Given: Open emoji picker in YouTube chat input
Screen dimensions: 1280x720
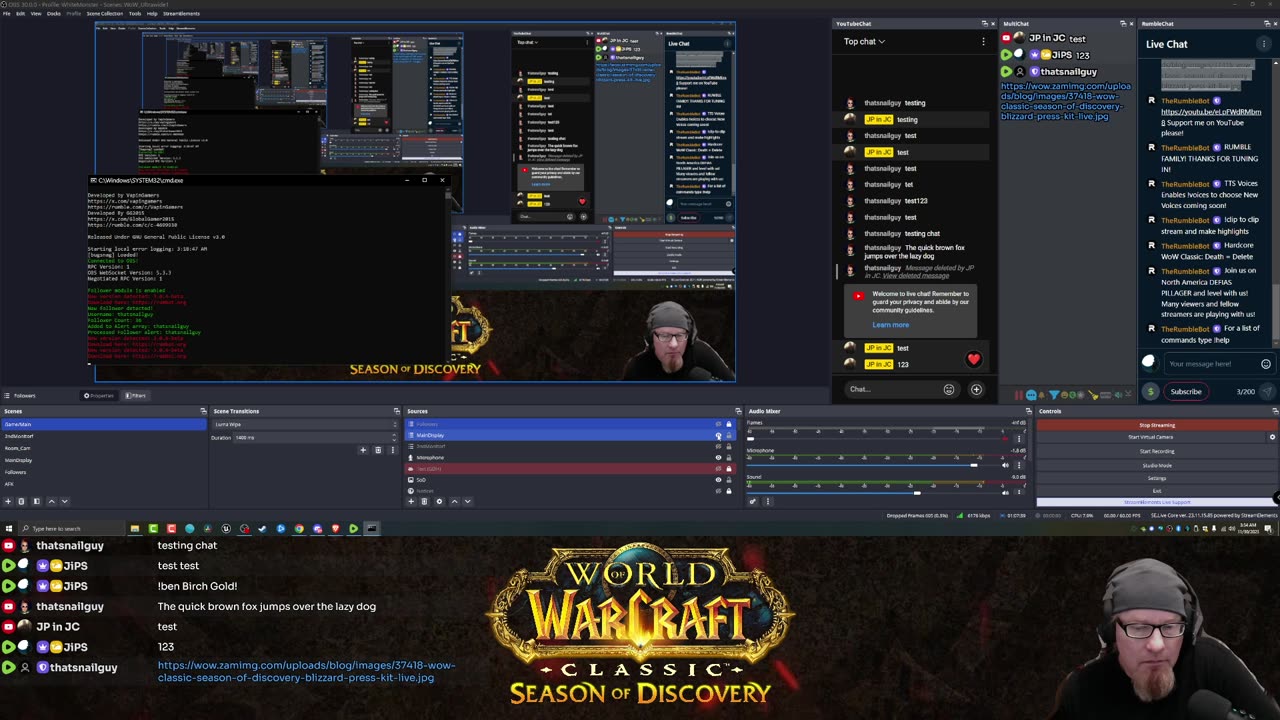Looking at the screenshot, I should click(949, 390).
